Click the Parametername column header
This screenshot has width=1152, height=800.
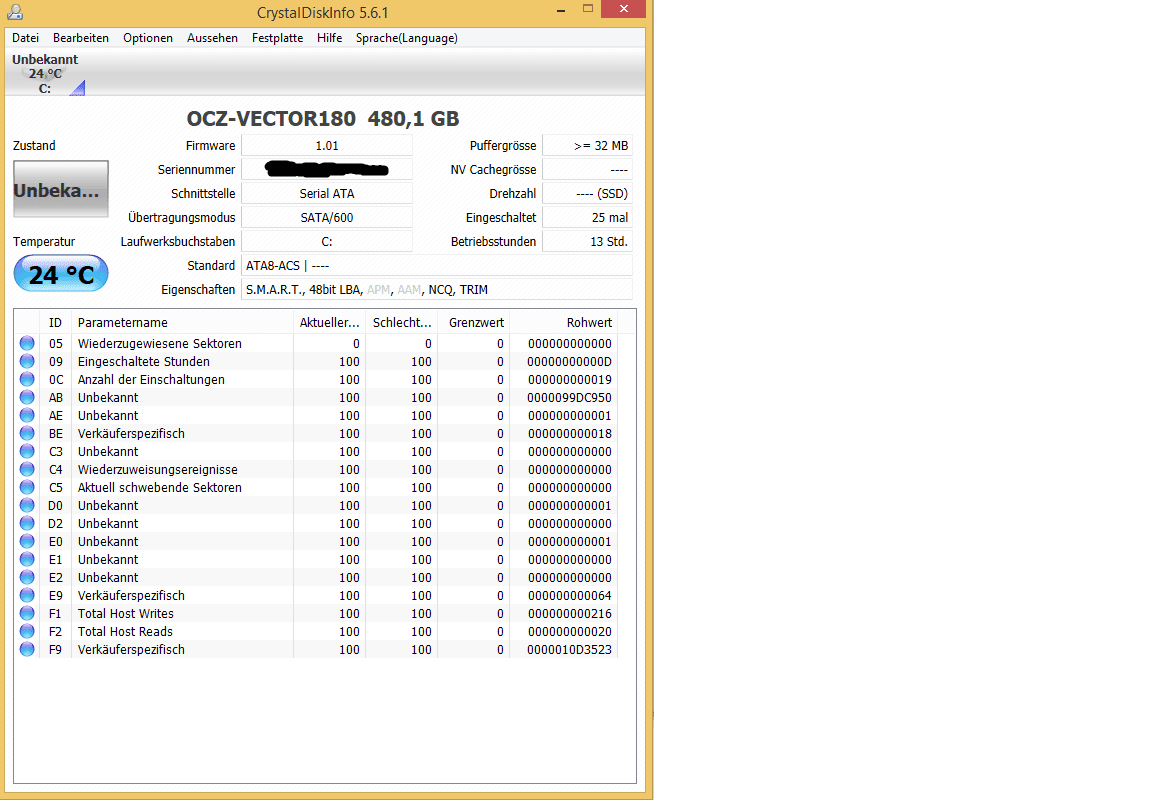point(182,322)
